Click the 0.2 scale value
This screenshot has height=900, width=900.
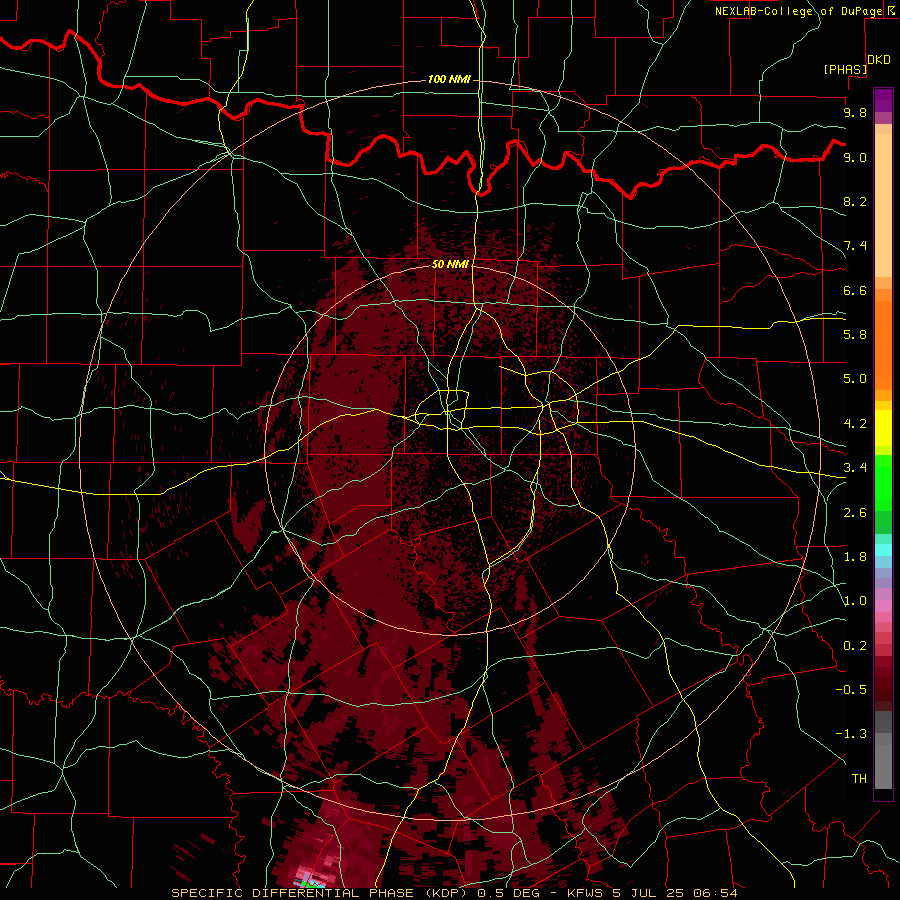point(855,646)
